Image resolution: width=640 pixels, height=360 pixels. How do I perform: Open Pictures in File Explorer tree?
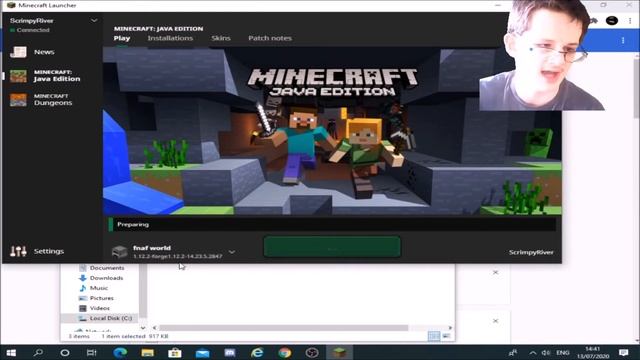tap(102, 298)
